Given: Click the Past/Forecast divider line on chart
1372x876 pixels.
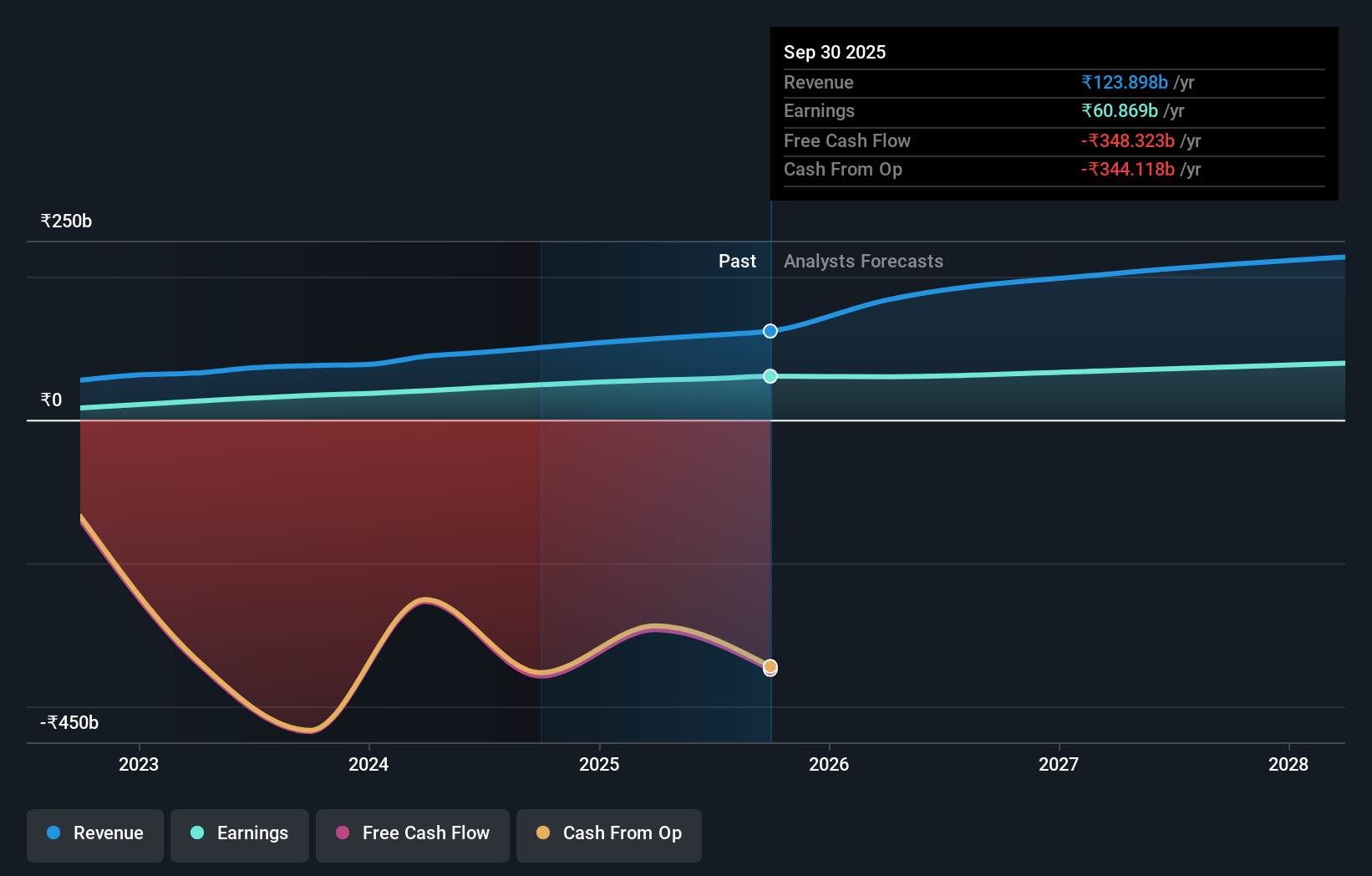Looking at the screenshot, I should (770, 502).
